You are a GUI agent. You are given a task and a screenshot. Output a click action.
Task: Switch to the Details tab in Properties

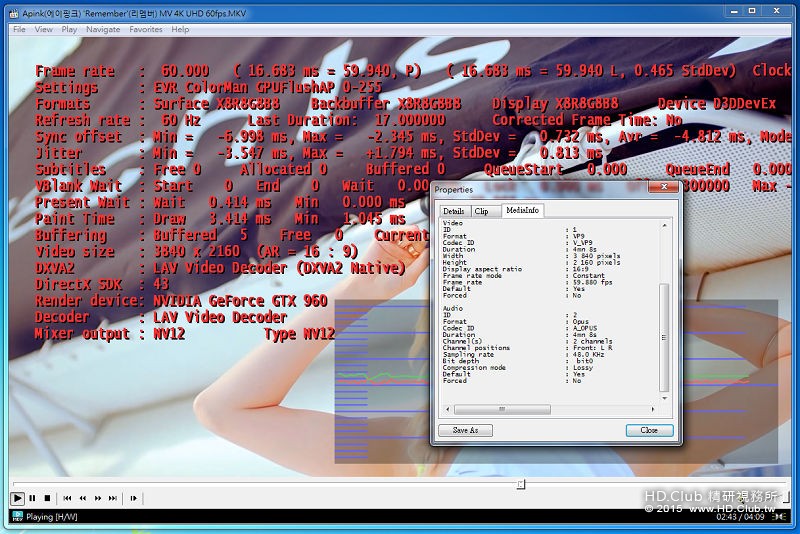[454, 211]
